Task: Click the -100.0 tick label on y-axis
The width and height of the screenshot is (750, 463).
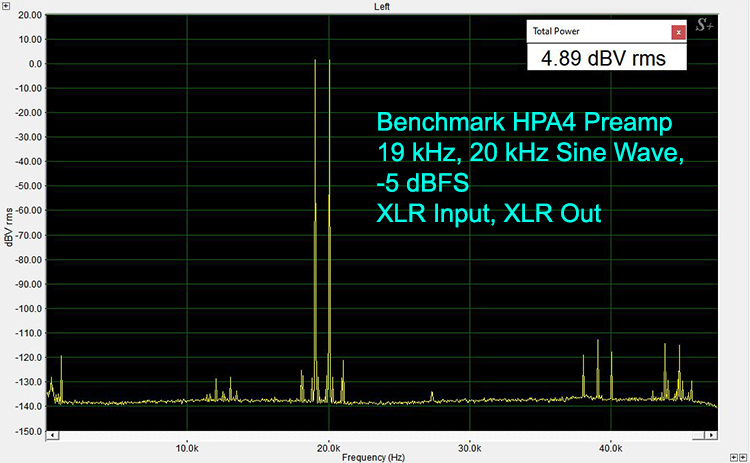Action: 27,308
